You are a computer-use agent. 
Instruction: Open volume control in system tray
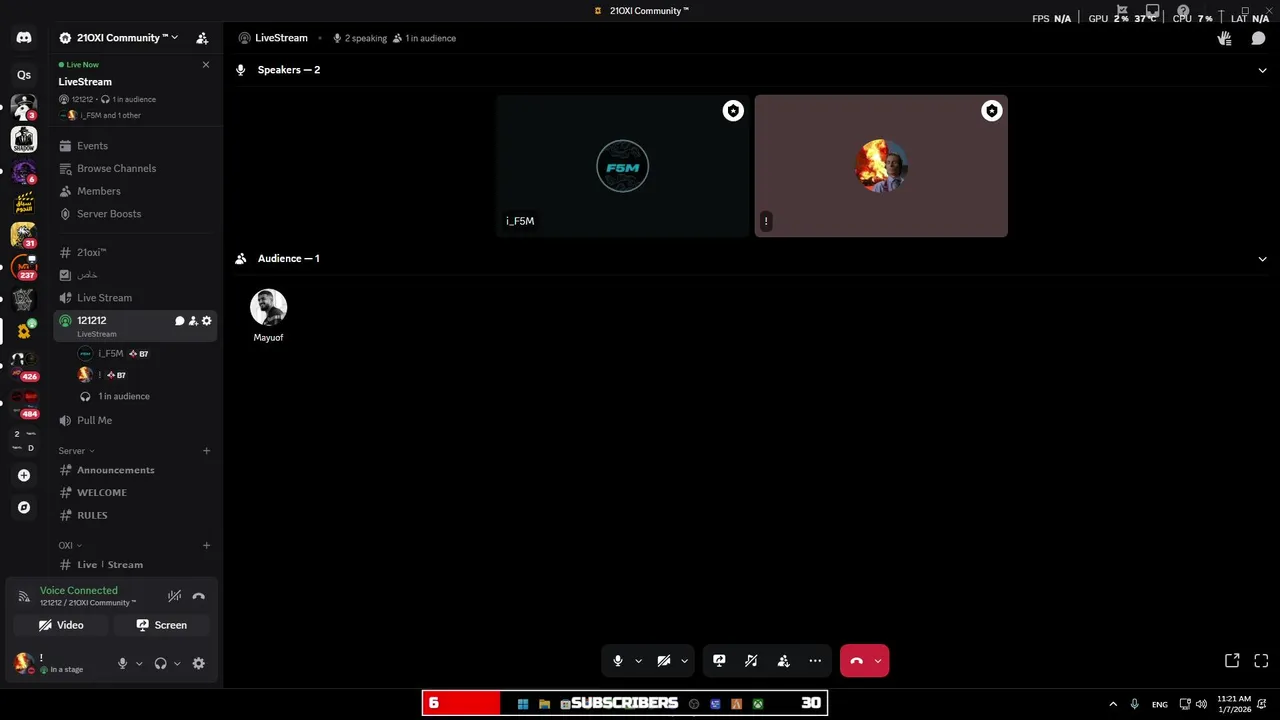pyautogui.click(x=1201, y=704)
